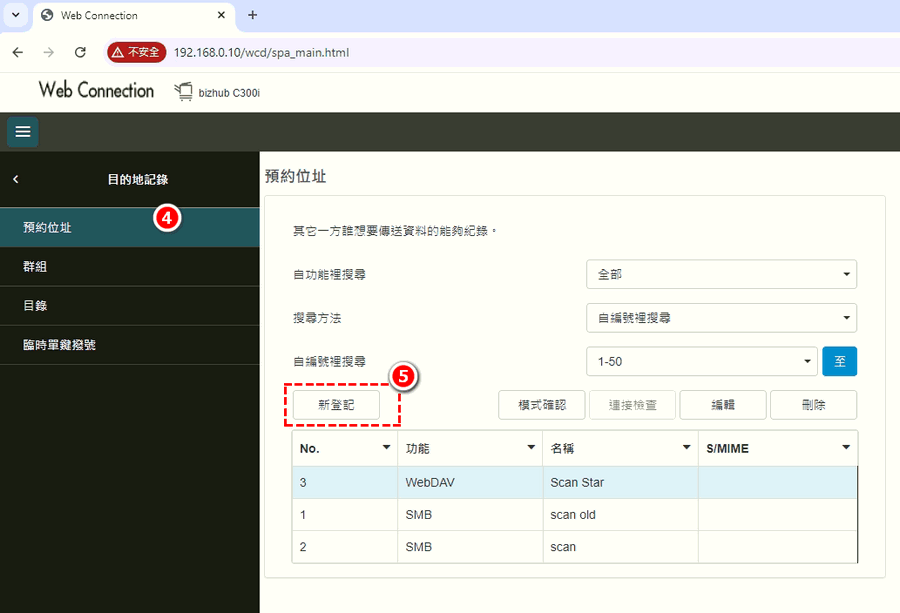The image size is (900, 613).
Task: Select 目錄 in the sidebar
Action: (x=36, y=306)
